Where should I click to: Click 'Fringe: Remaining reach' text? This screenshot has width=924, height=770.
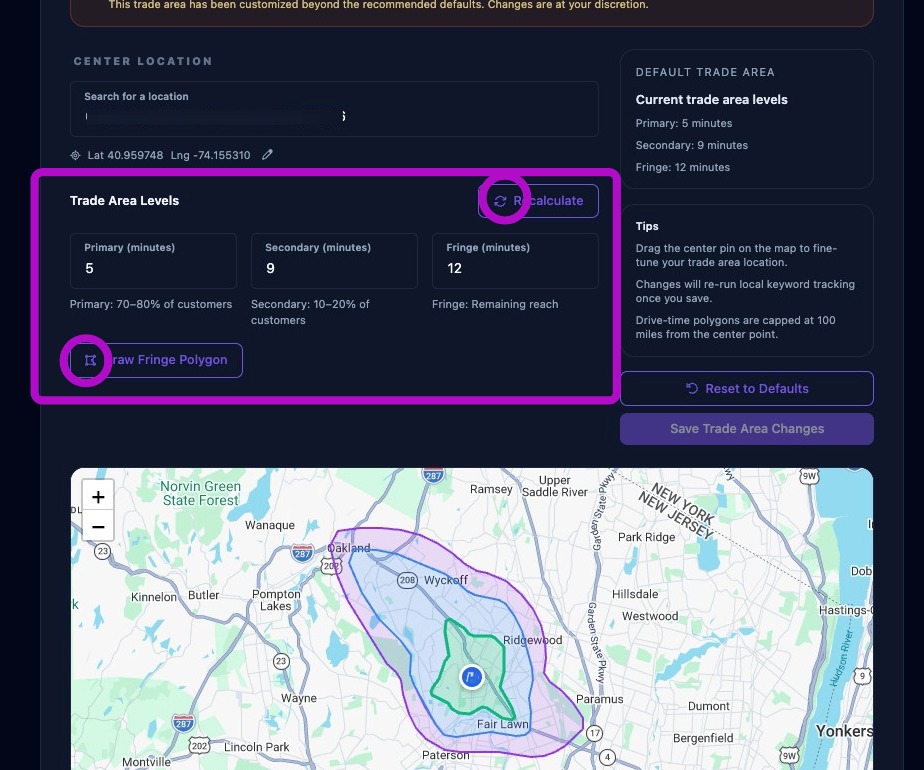coord(495,304)
